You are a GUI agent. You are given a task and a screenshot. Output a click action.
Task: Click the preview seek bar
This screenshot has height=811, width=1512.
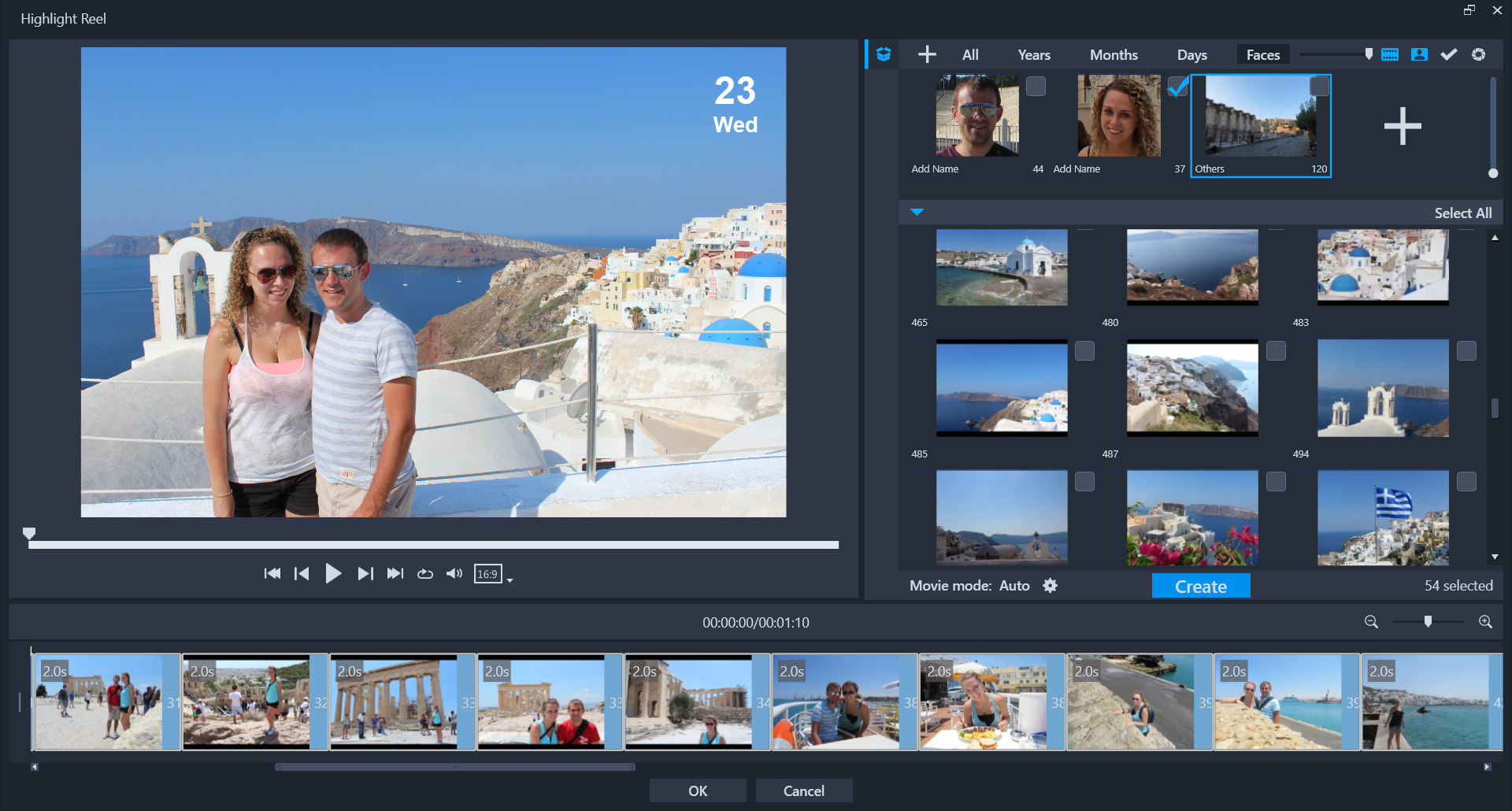pyautogui.click(x=433, y=545)
